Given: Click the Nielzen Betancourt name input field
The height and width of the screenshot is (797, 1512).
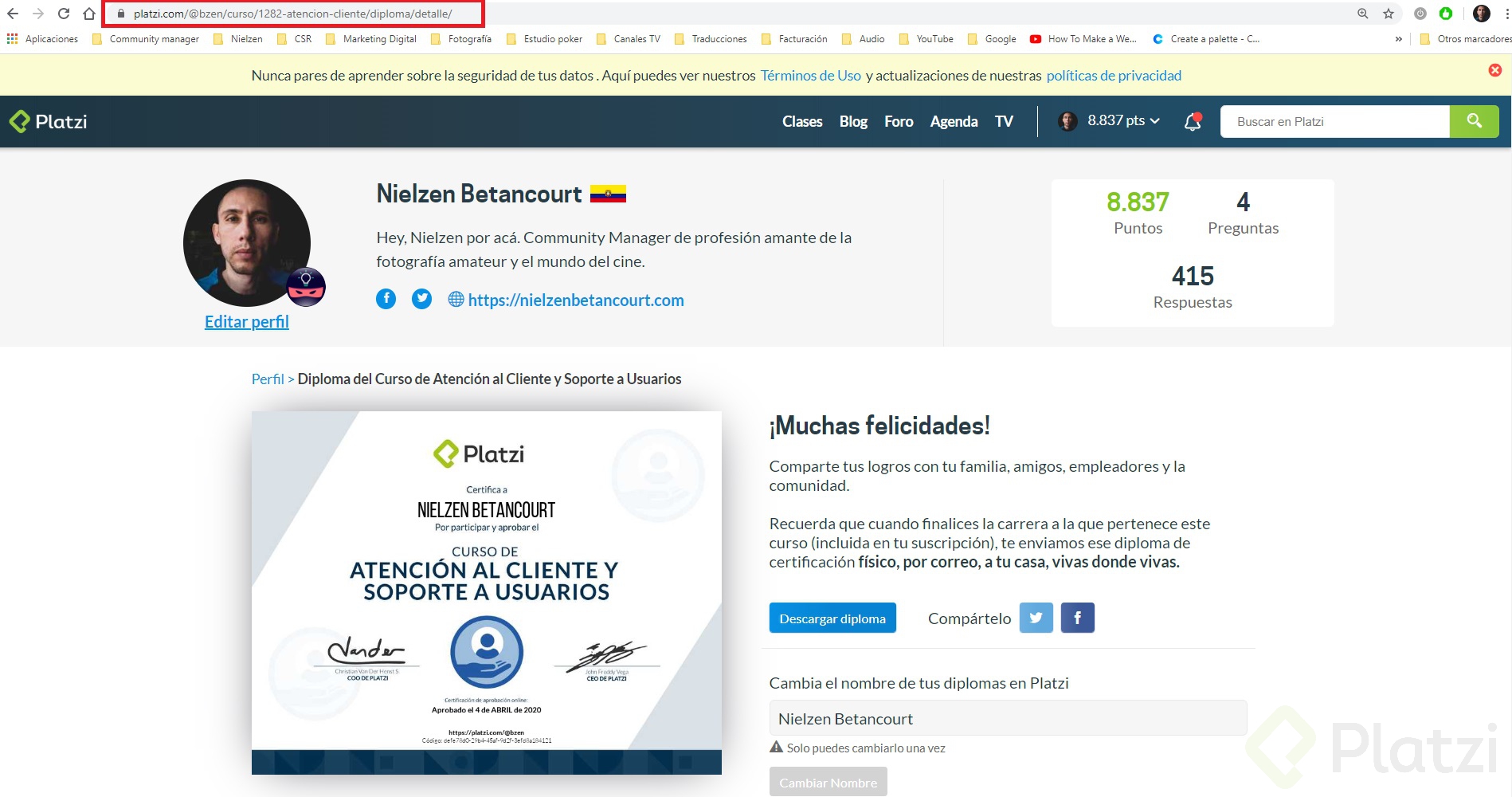Looking at the screenshot, I should [1007, 718].
